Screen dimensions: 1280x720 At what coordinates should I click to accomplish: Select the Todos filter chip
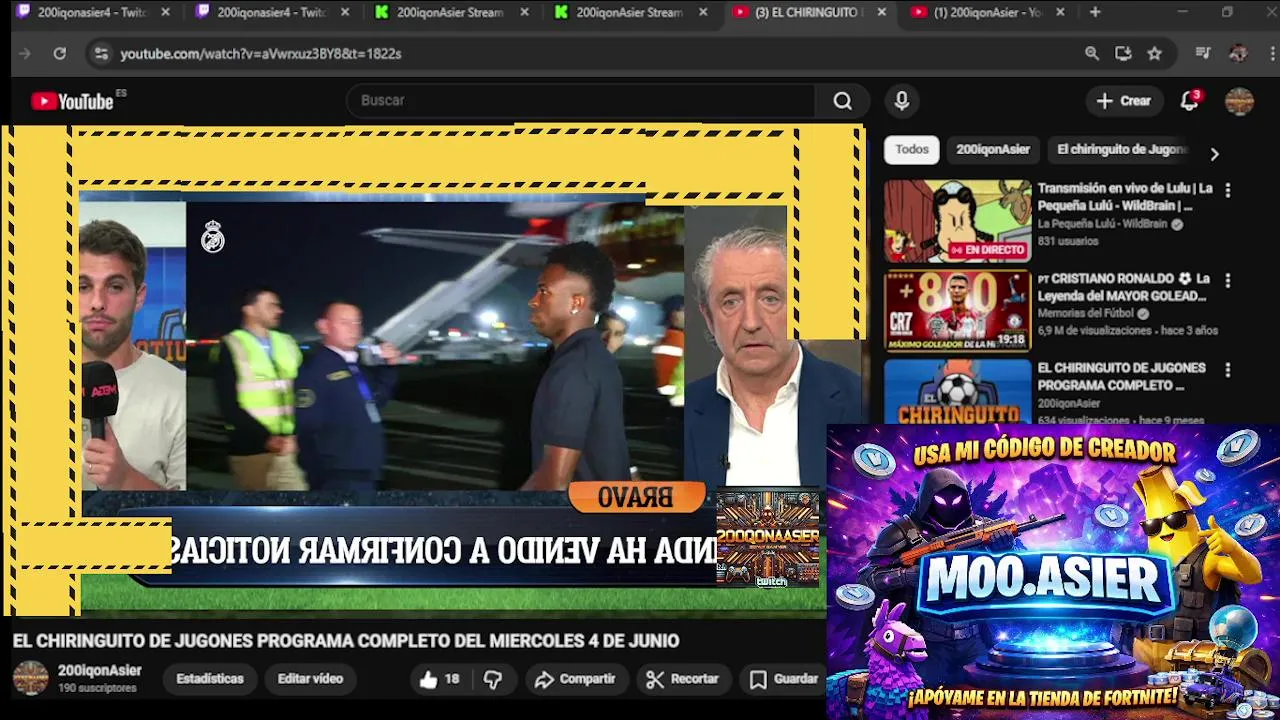(x=912, y=150)
